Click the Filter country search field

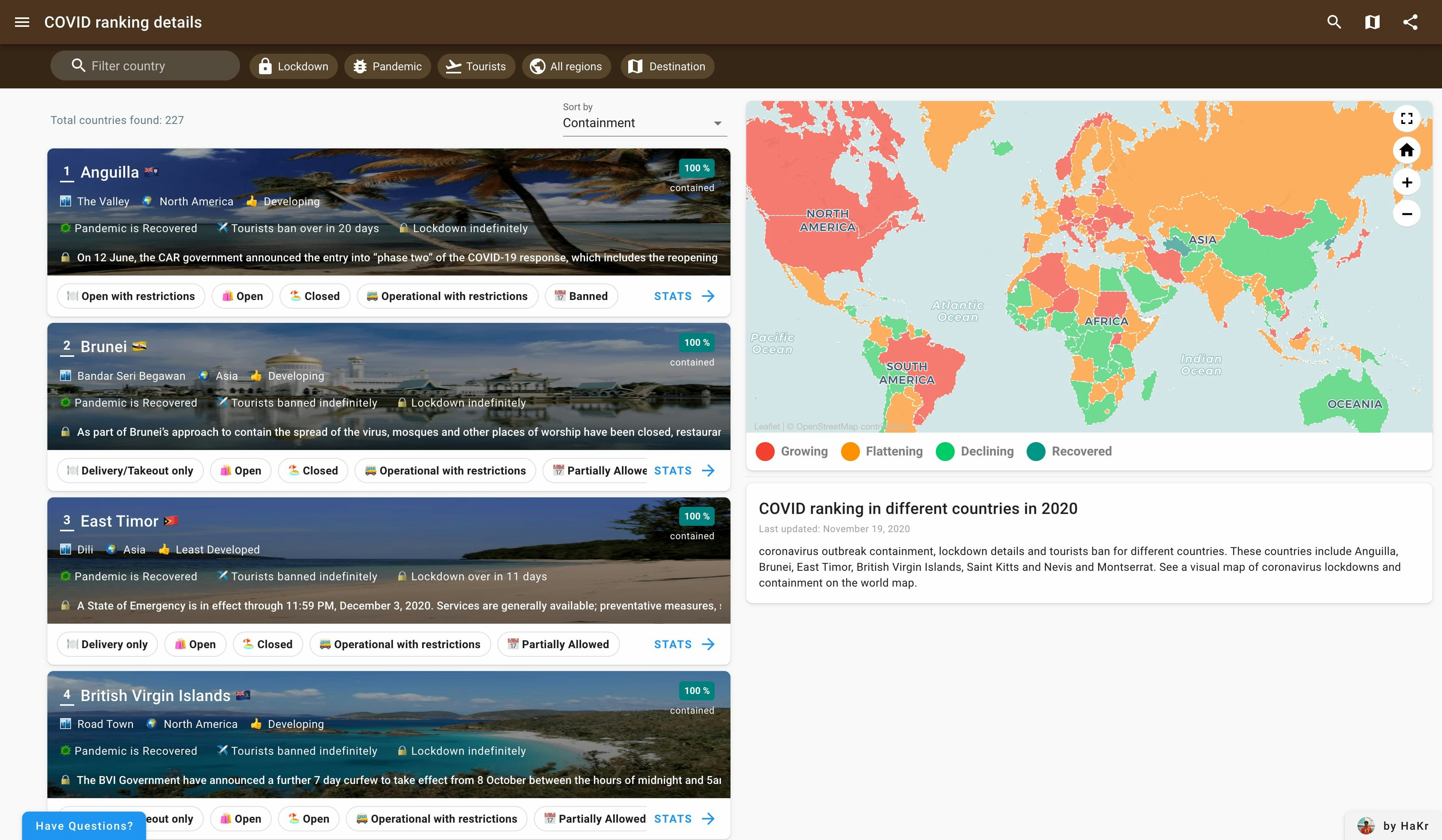click(145, 66)
